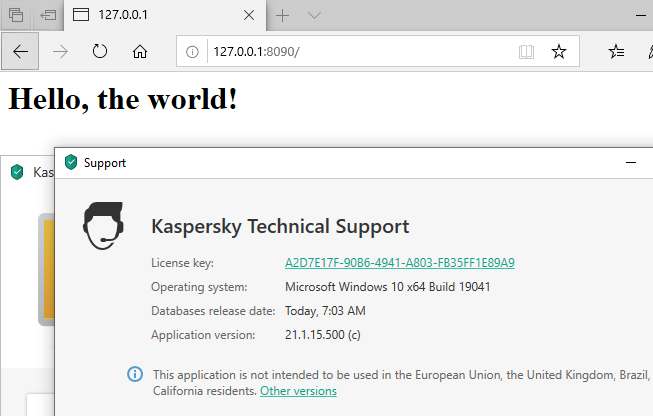Image resolution: width=653 pixels, height=416 pixels.
Task: Refresh the current page
Action: 100,52
